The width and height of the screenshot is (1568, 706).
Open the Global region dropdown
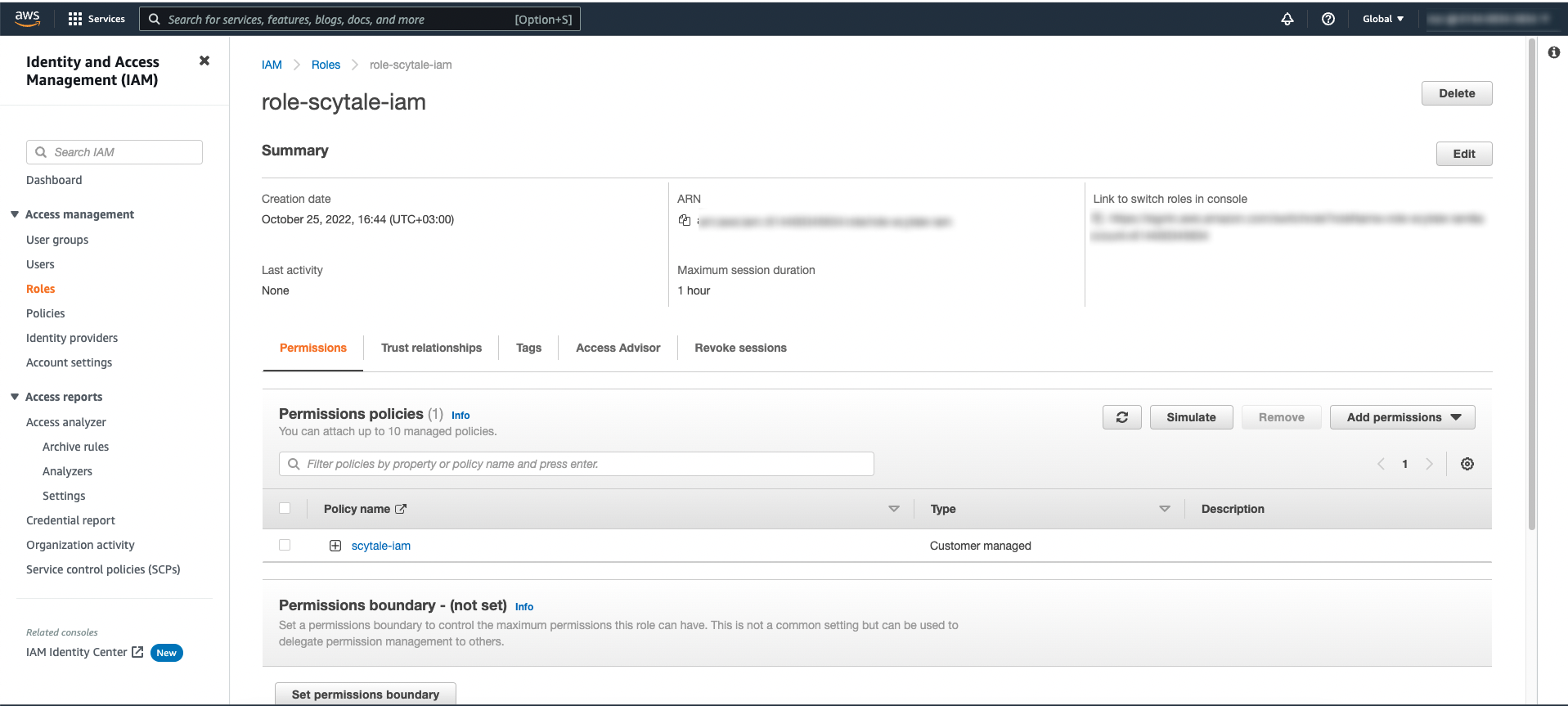point(1383,19)
